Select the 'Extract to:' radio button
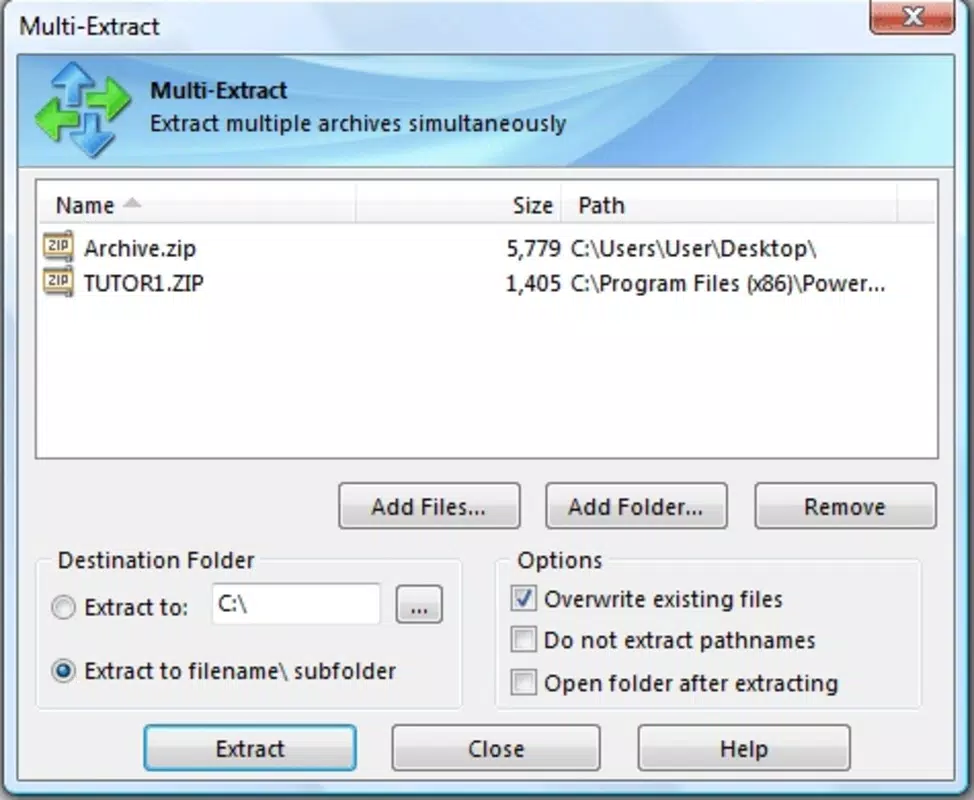974x800 pixels. click(63, 607)
